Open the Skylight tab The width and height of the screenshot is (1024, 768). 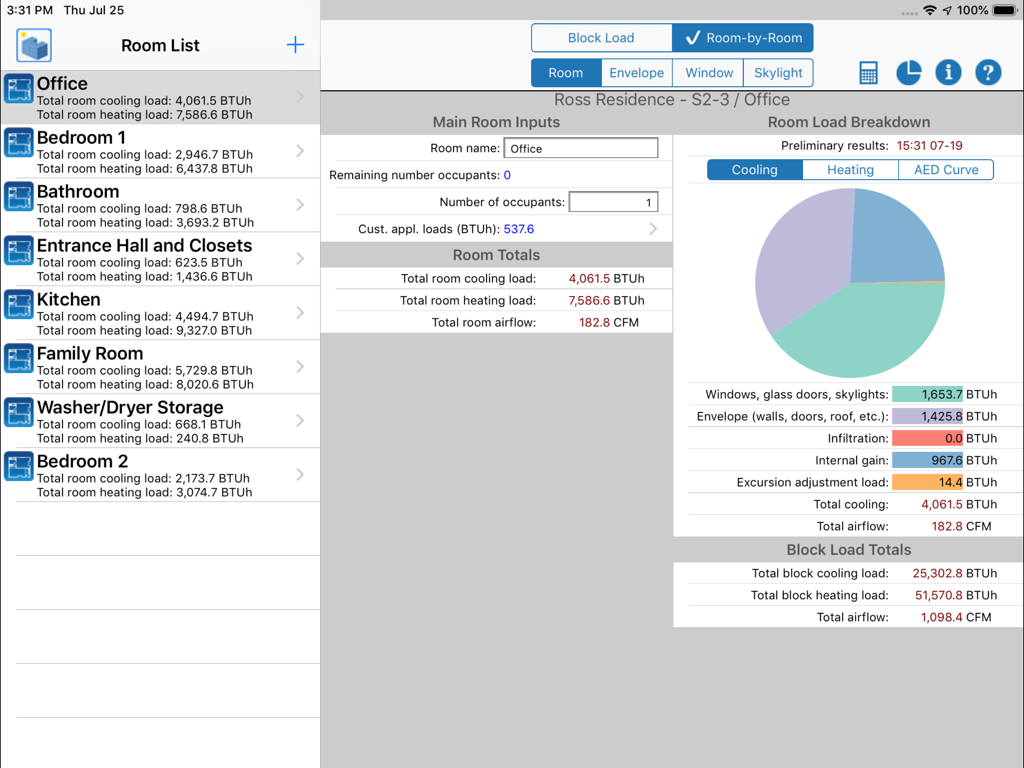pyautogui.click(x=779, y=72)
